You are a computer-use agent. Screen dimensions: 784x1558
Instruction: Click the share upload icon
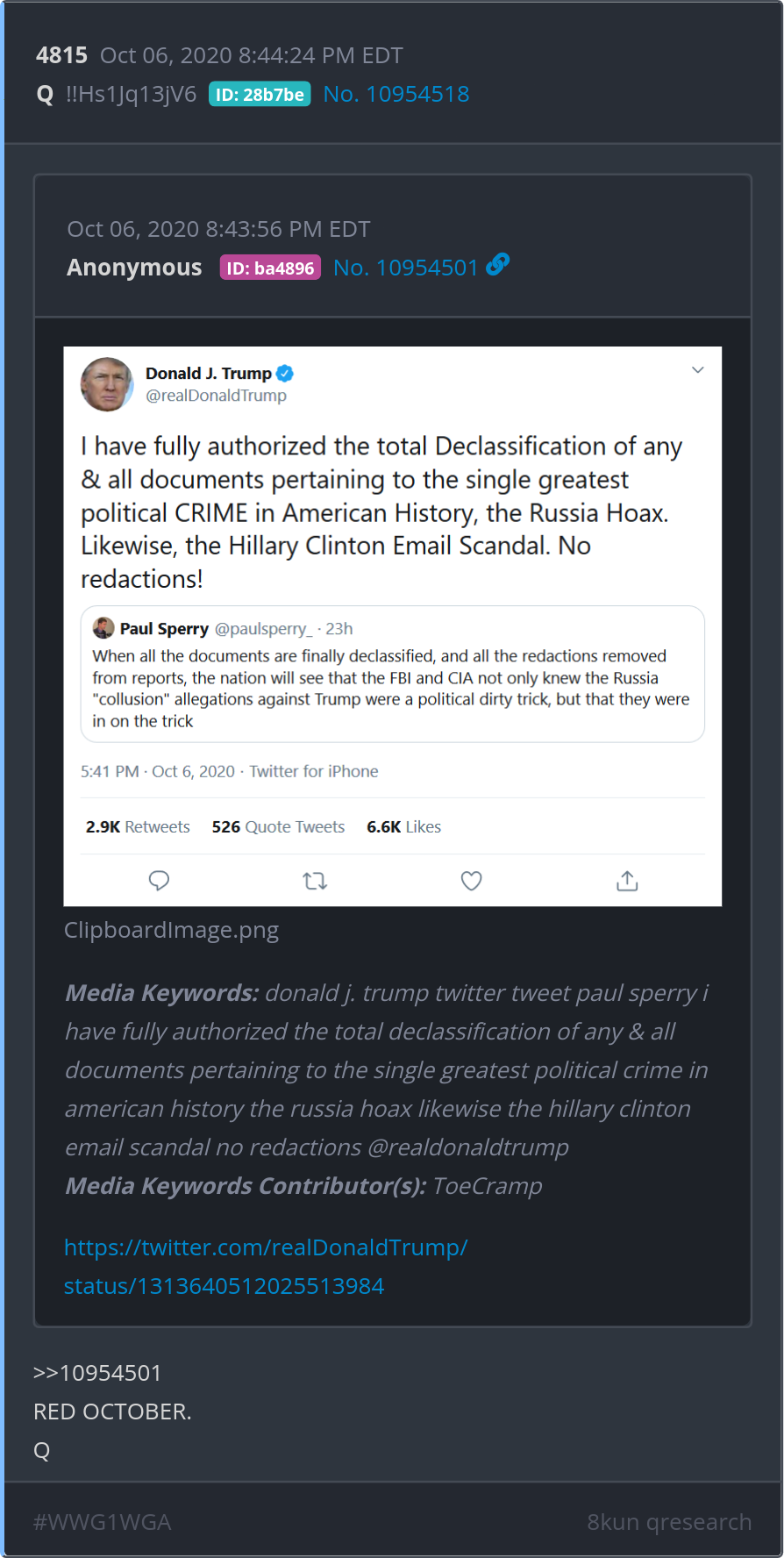[x=627, y=881]
